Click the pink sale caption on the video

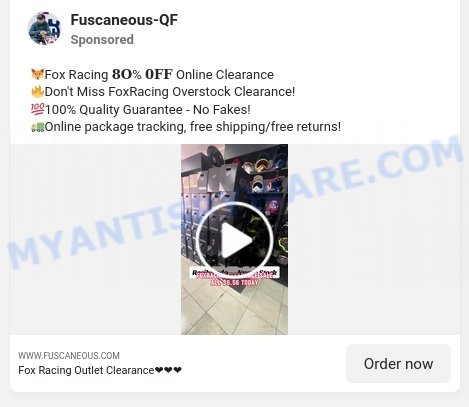click(234, 279)
